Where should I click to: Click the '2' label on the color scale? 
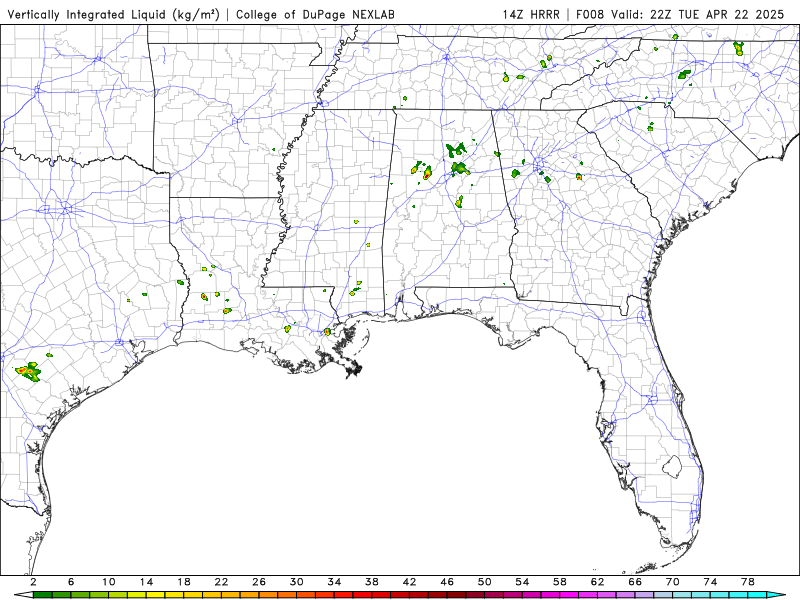coord(33,582)
